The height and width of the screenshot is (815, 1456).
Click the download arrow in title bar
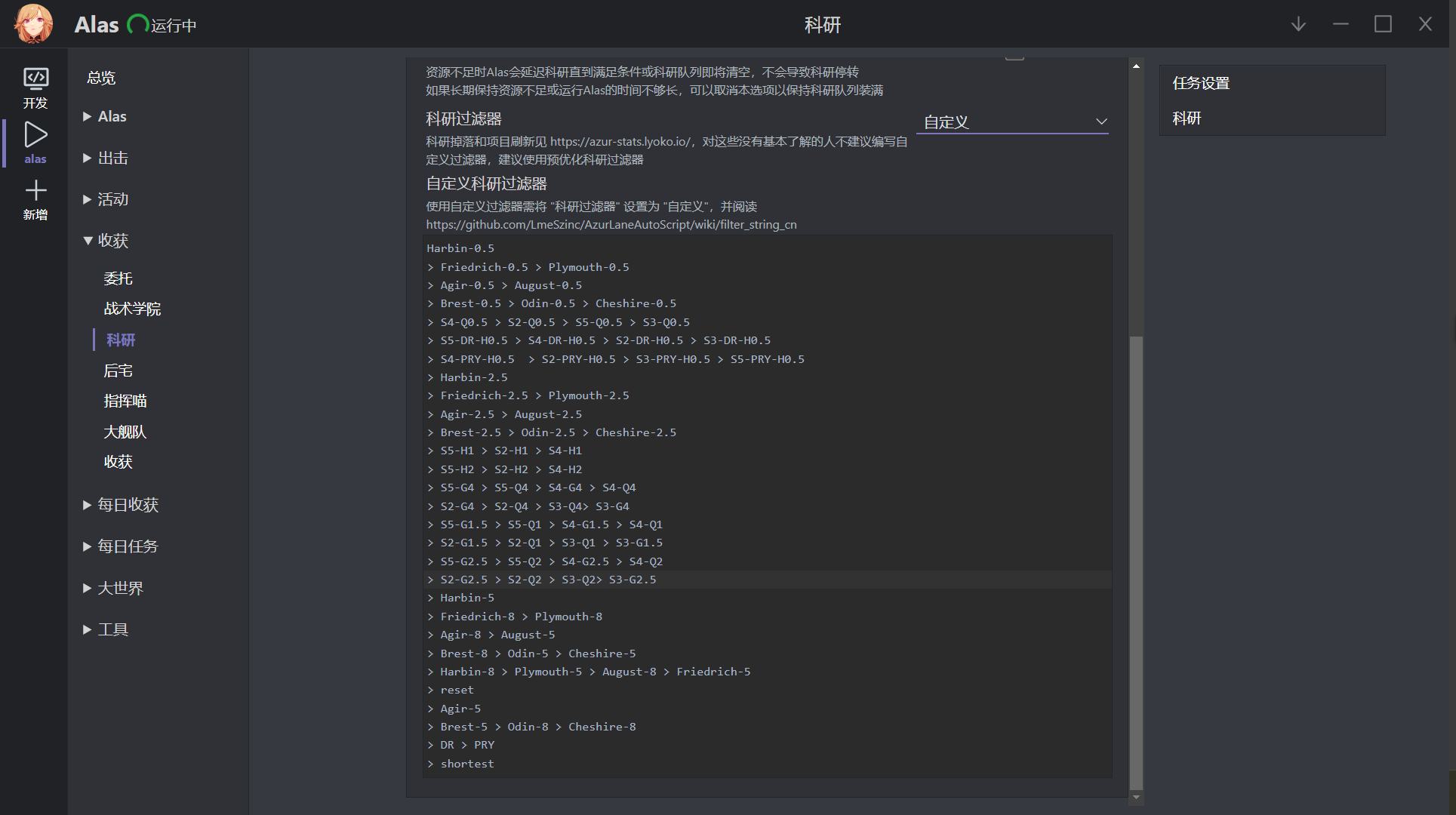tap(1298, 24)
